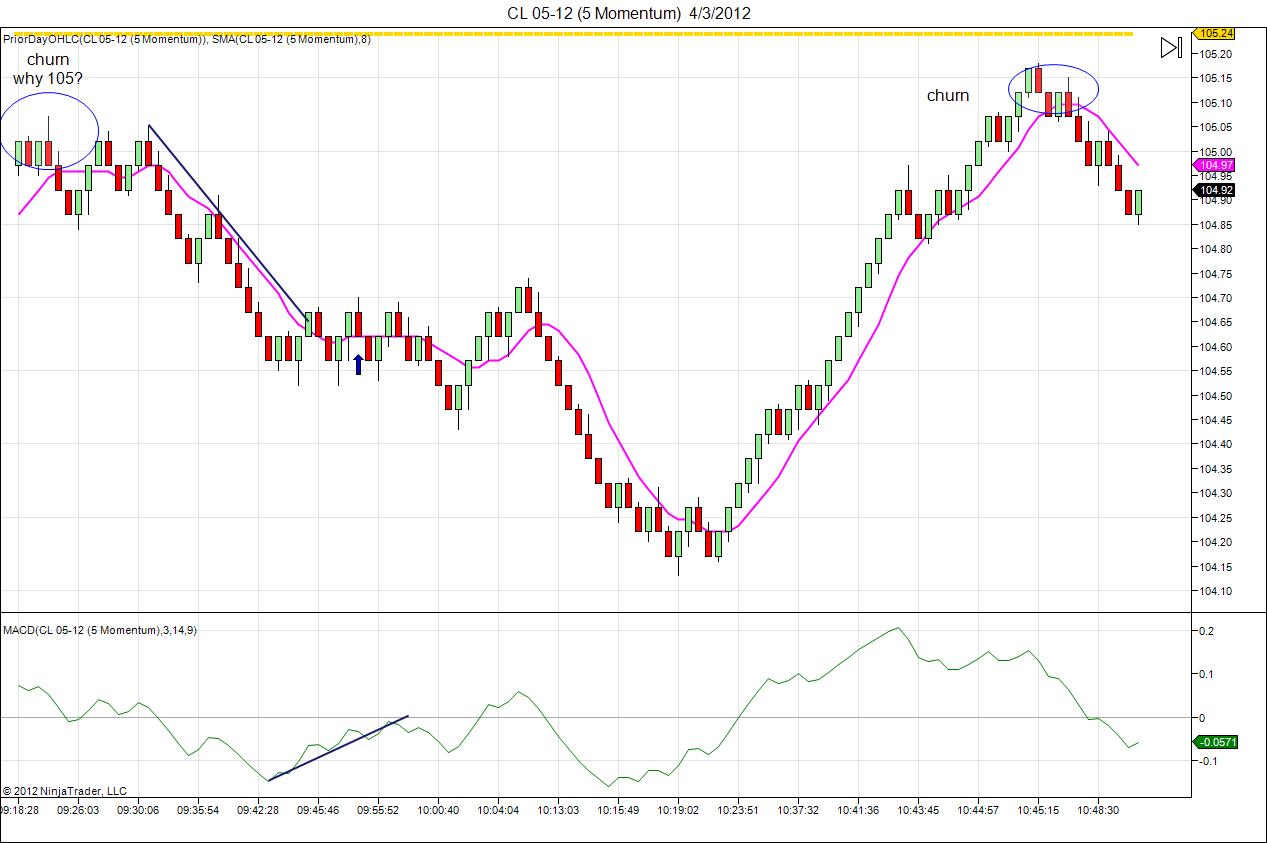Select the 'churn' annotation near the top right
Image resolution: width=1267 pixels, height=843 pixels.
[948, 96]
